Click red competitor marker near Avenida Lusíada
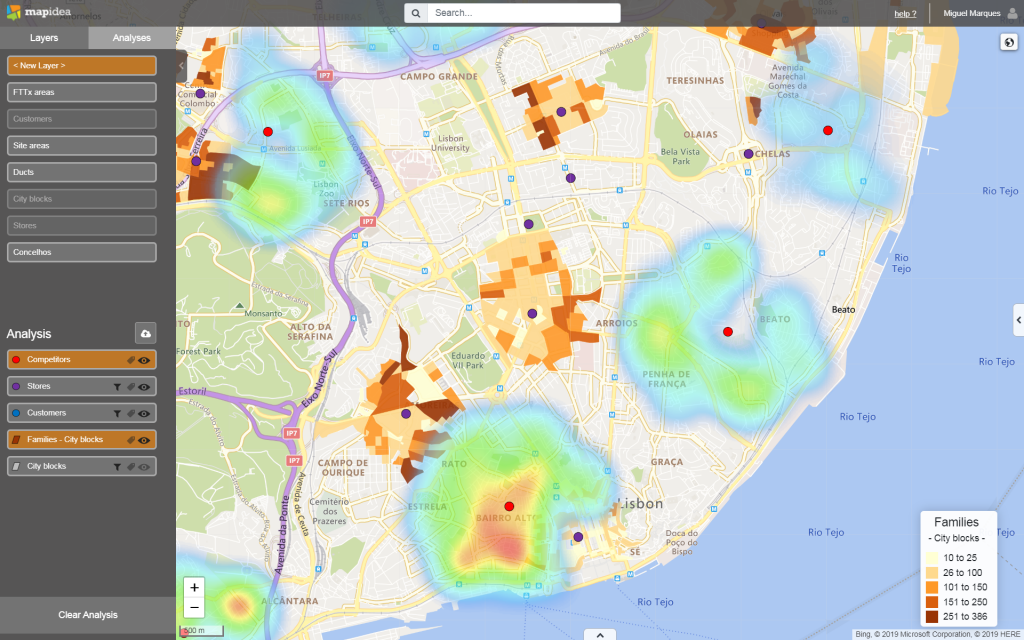1024x640 pixels. pyautogui.click(x=268, y=132)
